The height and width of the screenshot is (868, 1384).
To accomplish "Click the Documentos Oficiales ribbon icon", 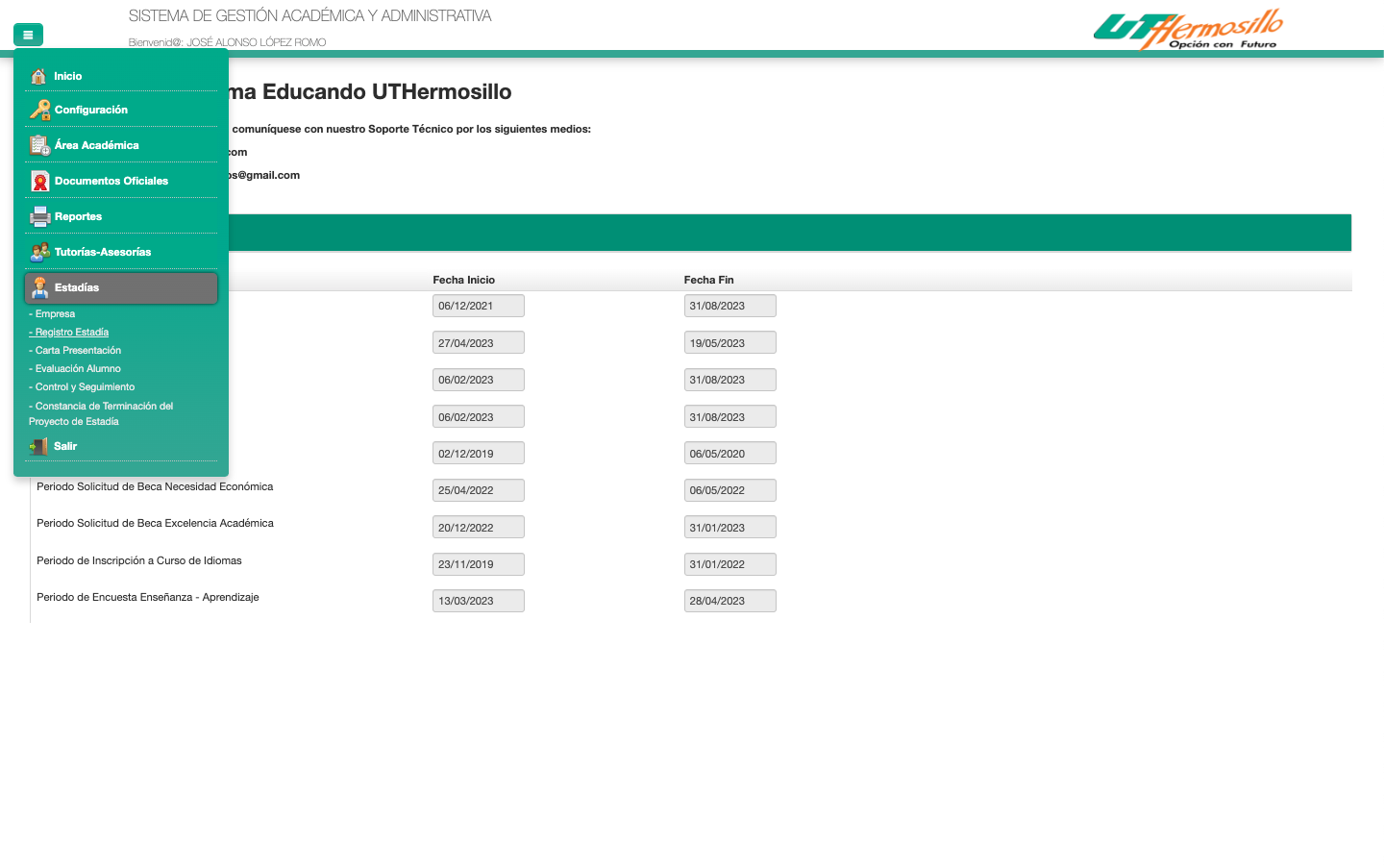I will pos(39,181).
